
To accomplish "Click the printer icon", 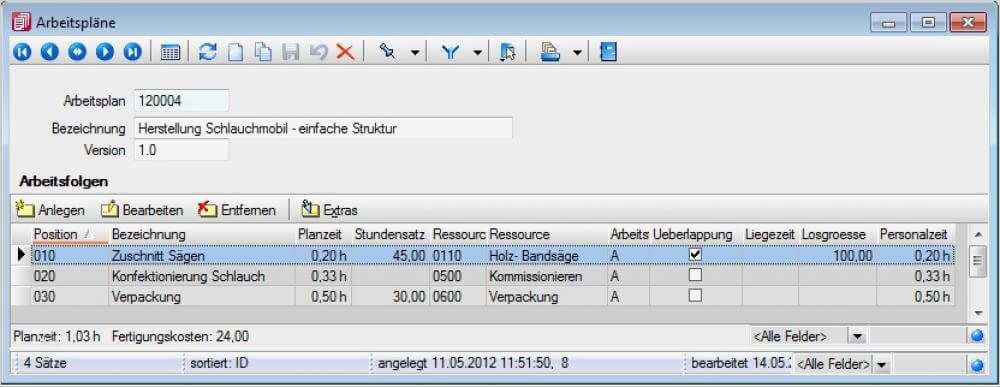I will (550, 52).
